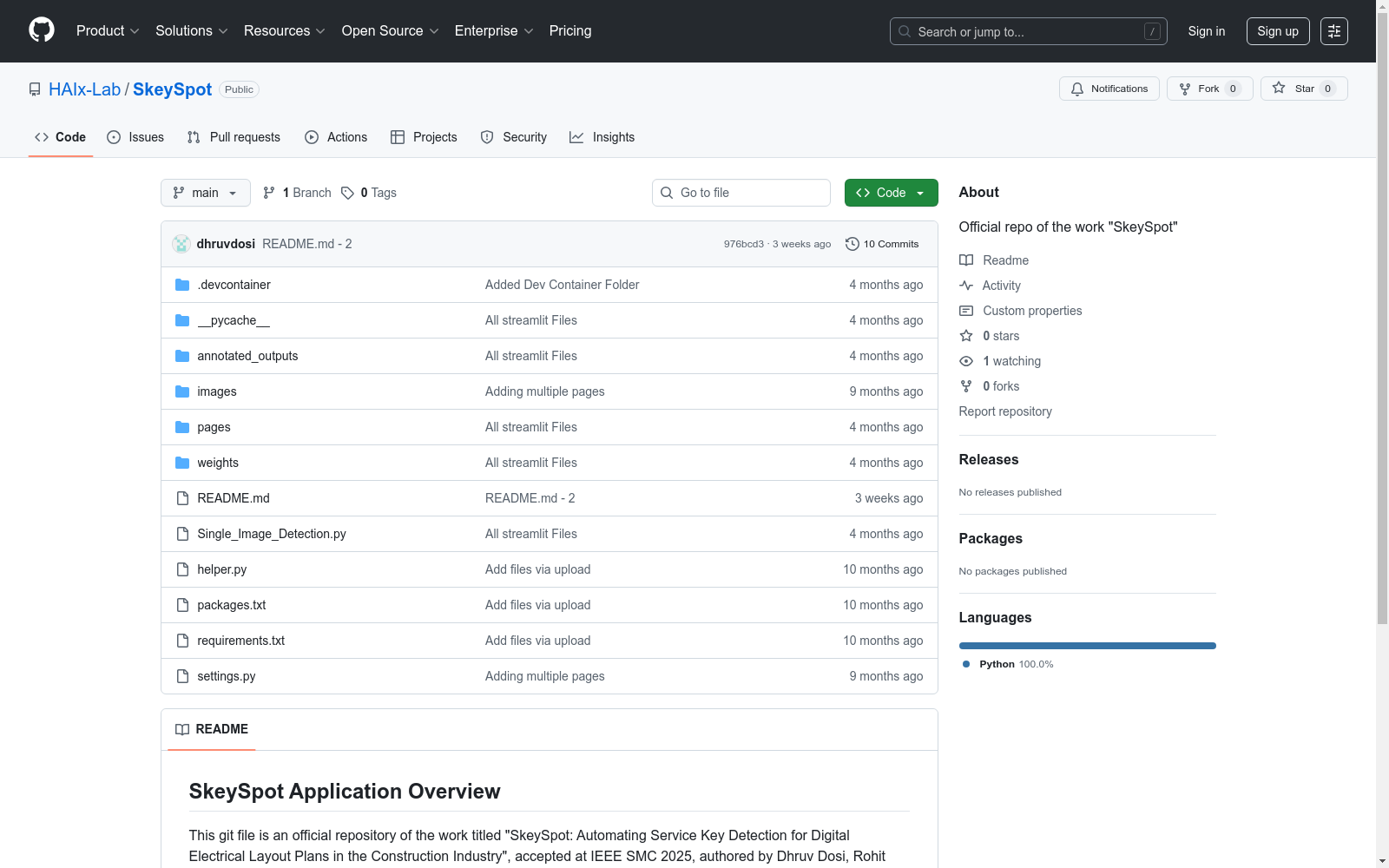The height and width of the screenshot is (868, 1389).
Task: Click the Releases heading
Action: click(989, 460)
